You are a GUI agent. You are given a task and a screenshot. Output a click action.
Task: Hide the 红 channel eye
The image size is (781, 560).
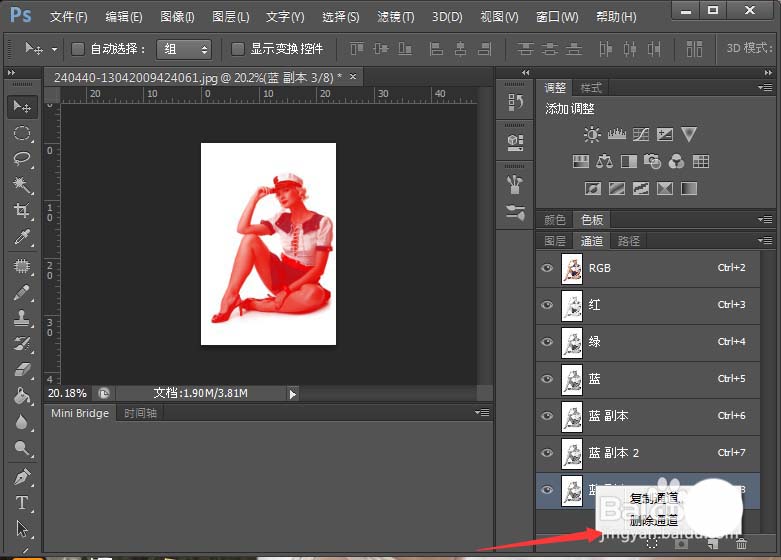547,305
